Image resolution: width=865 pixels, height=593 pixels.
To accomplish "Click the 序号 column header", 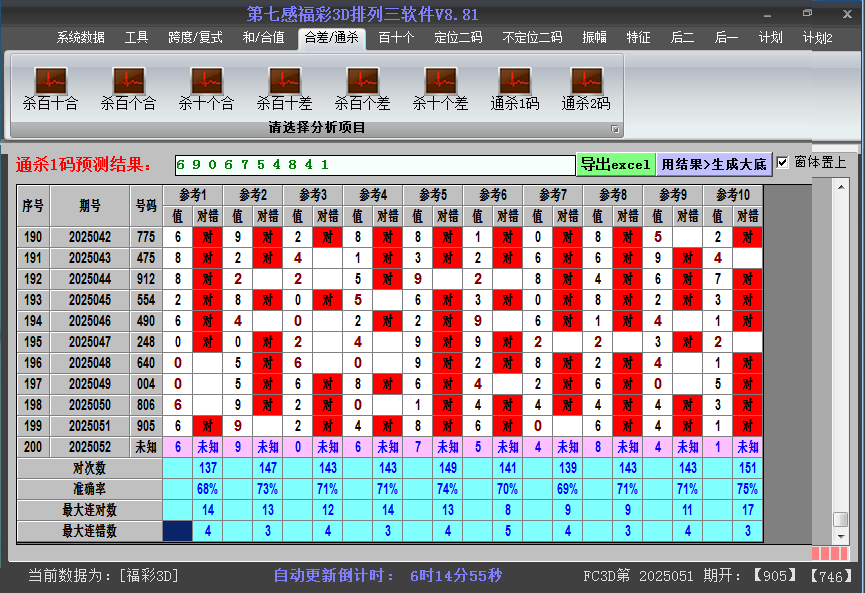I will (x=33, y=206).
